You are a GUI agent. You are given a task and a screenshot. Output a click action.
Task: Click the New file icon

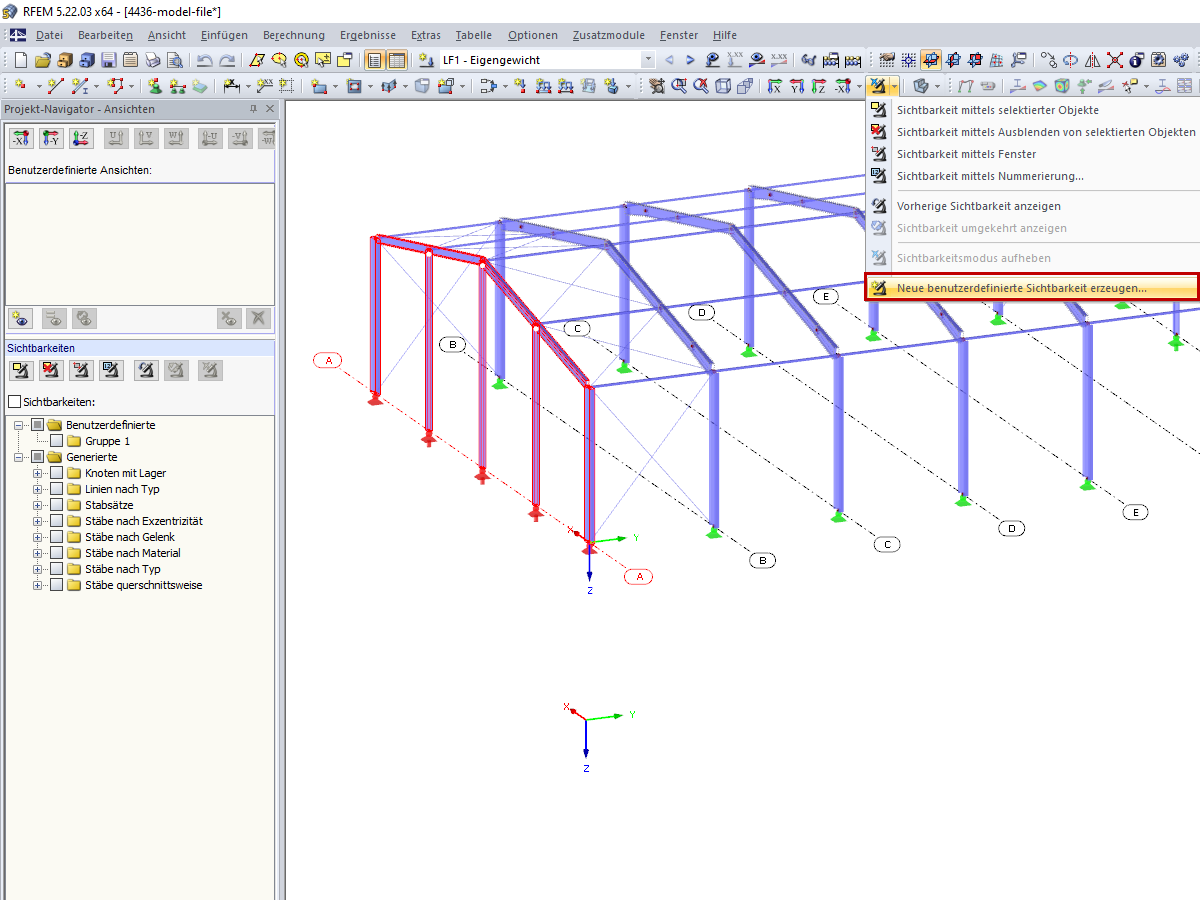21,60
